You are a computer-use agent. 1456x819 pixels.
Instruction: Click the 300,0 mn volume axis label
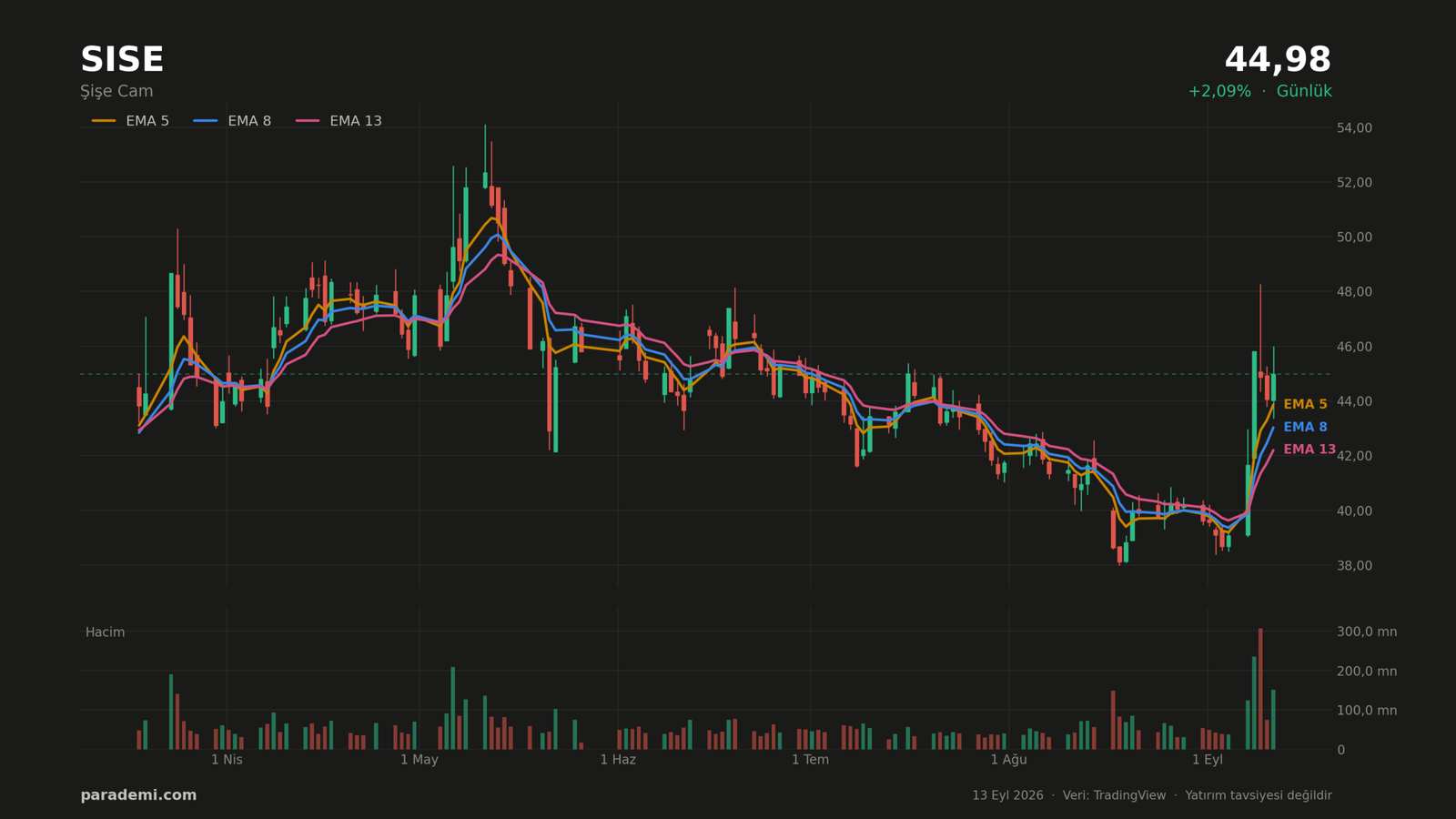click(x=1367, y=632)
